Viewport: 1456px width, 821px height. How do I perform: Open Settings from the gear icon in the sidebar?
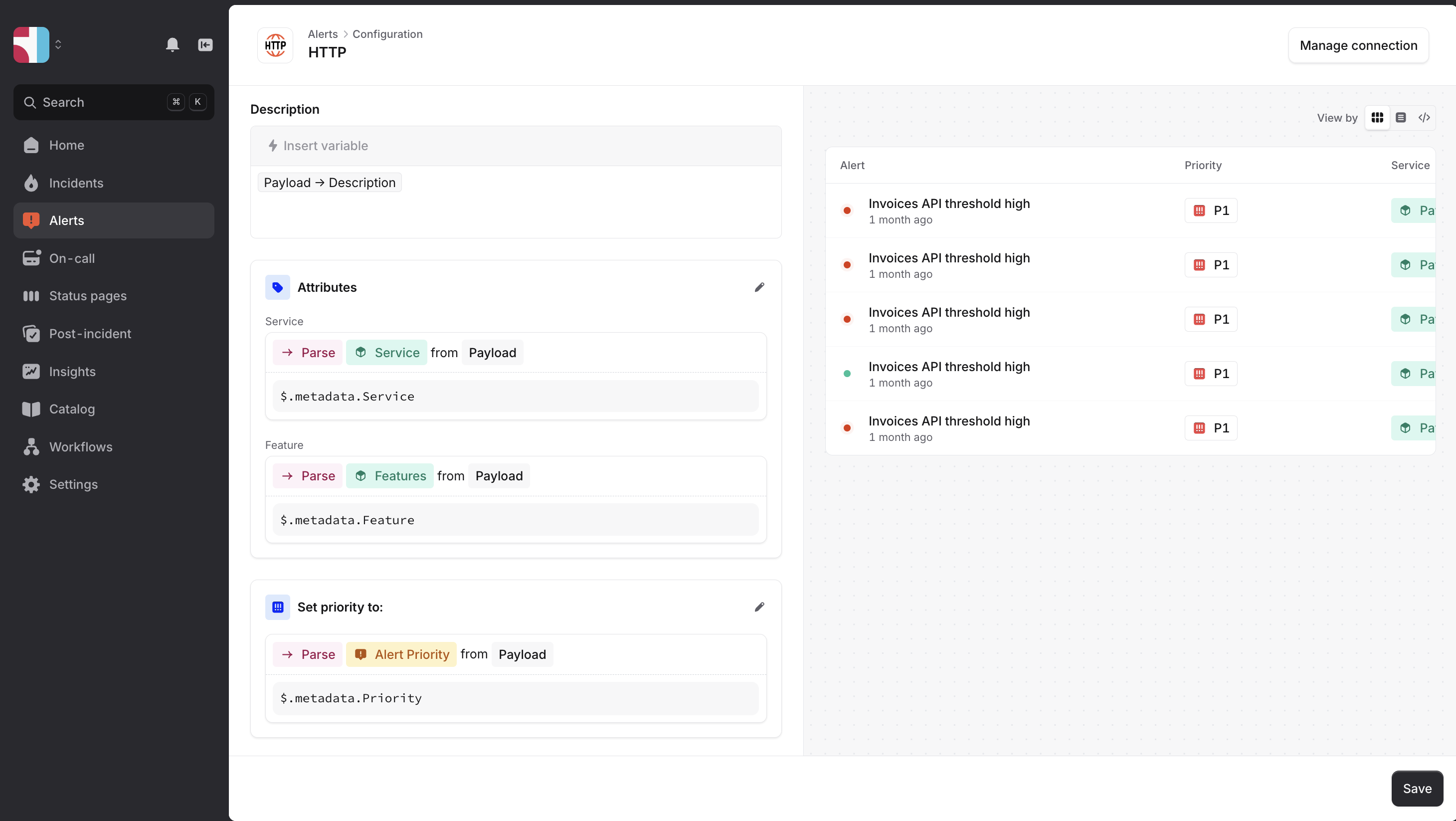point(31,485)
